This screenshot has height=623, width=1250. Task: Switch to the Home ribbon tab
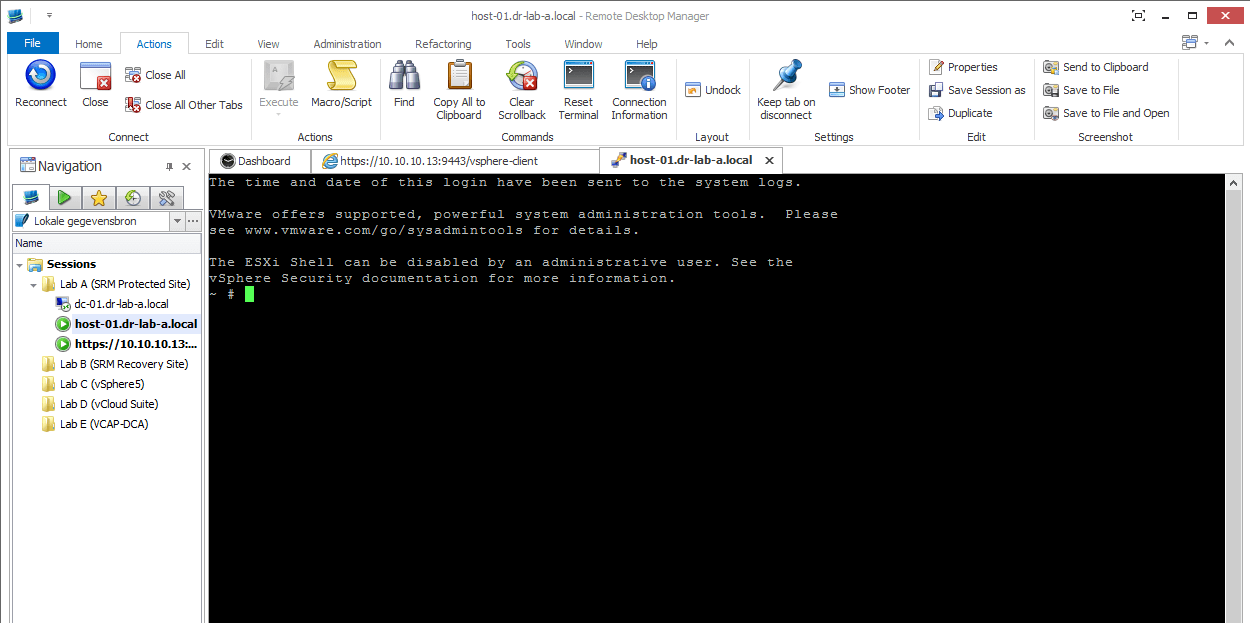point(89,44)
